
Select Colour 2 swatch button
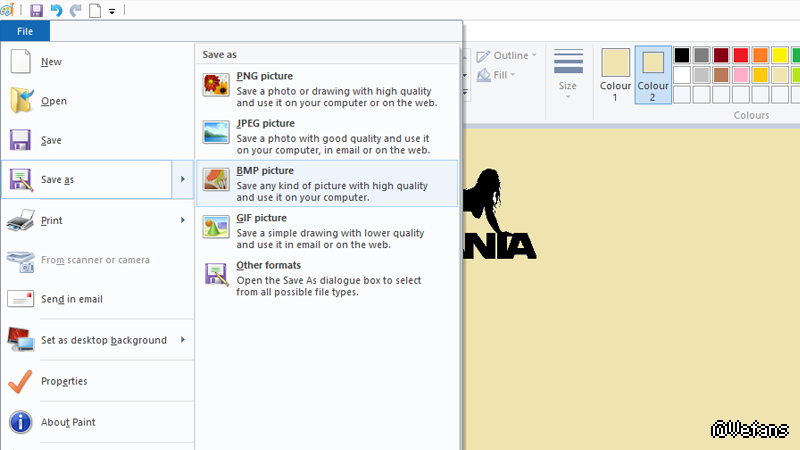653,75
